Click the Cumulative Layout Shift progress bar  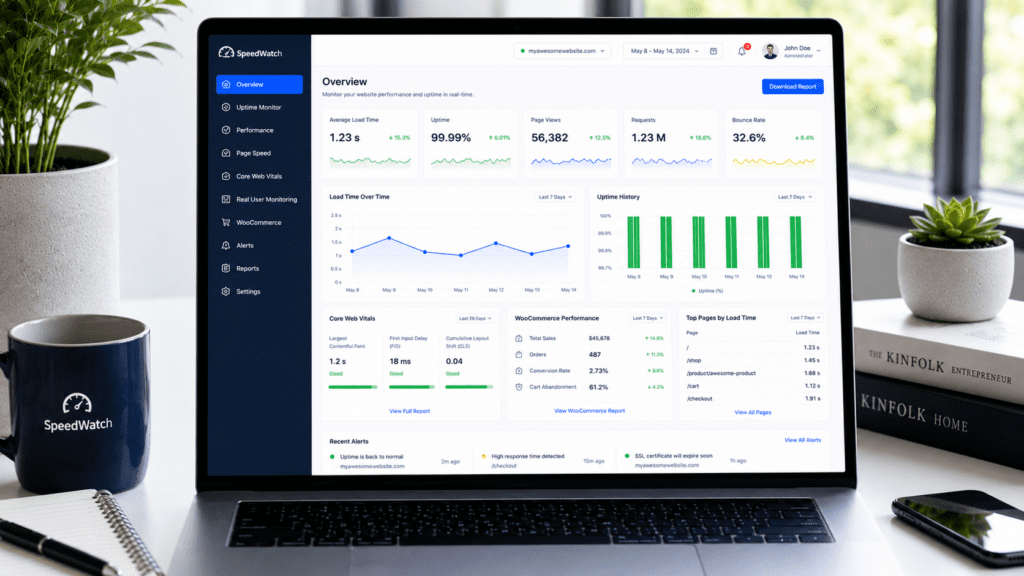click(x=469, y=387)
